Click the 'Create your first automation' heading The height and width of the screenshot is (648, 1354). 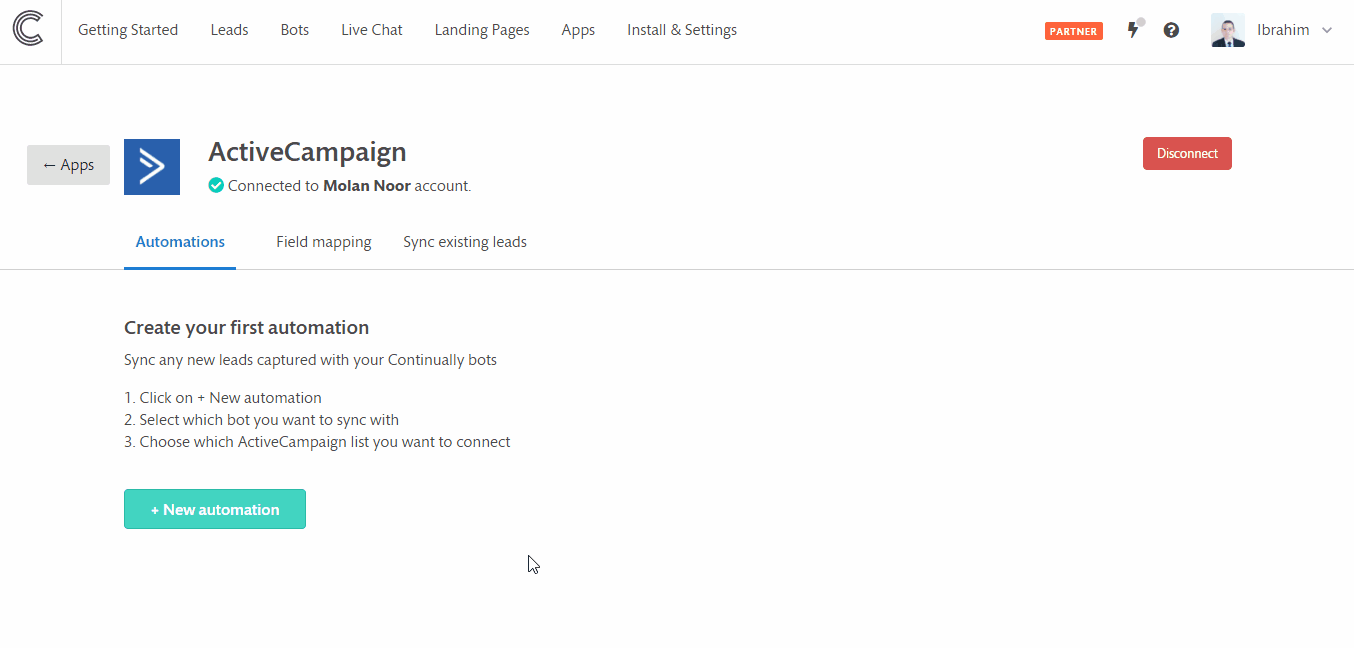tap(246, 327)
